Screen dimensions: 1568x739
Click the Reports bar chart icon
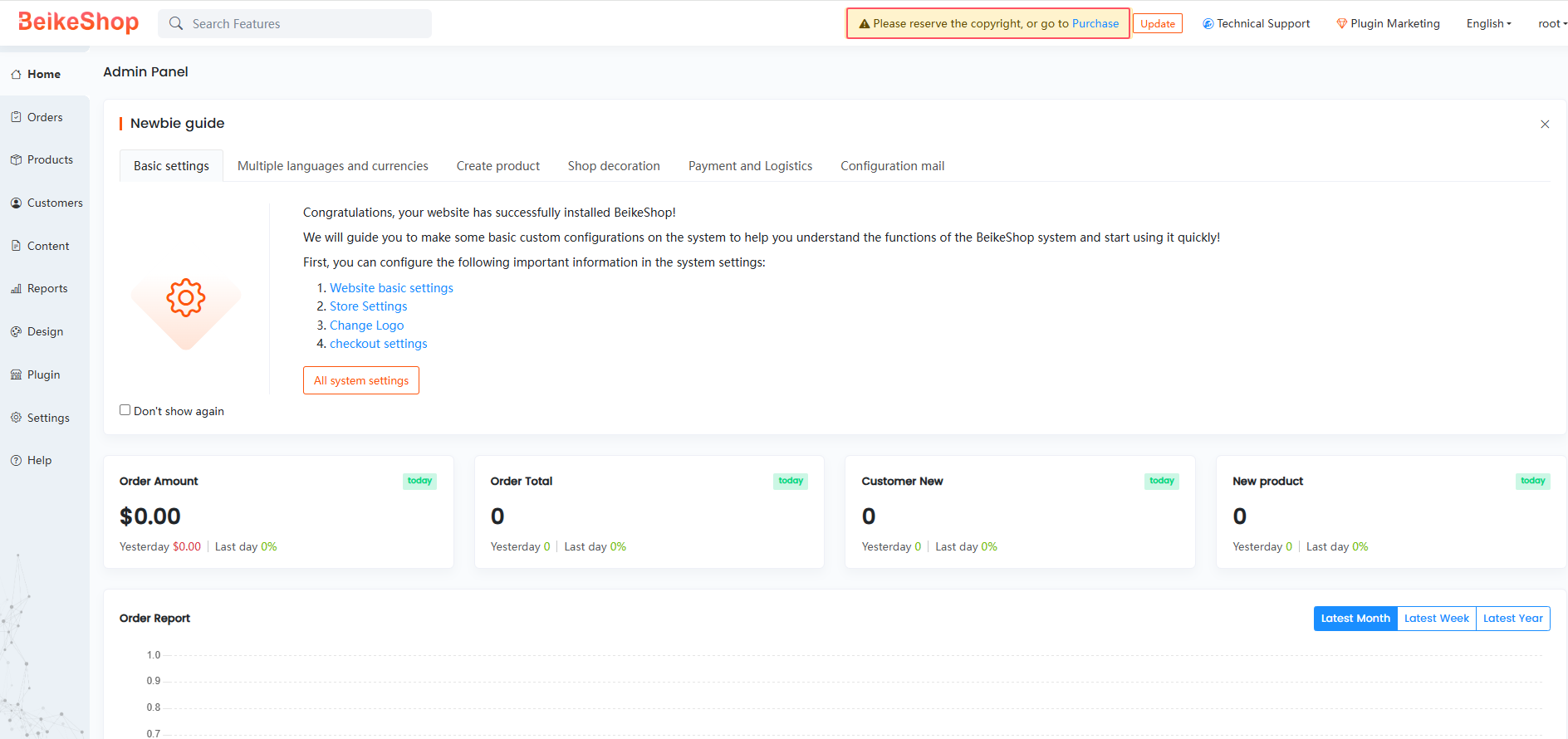coord(16,288)
